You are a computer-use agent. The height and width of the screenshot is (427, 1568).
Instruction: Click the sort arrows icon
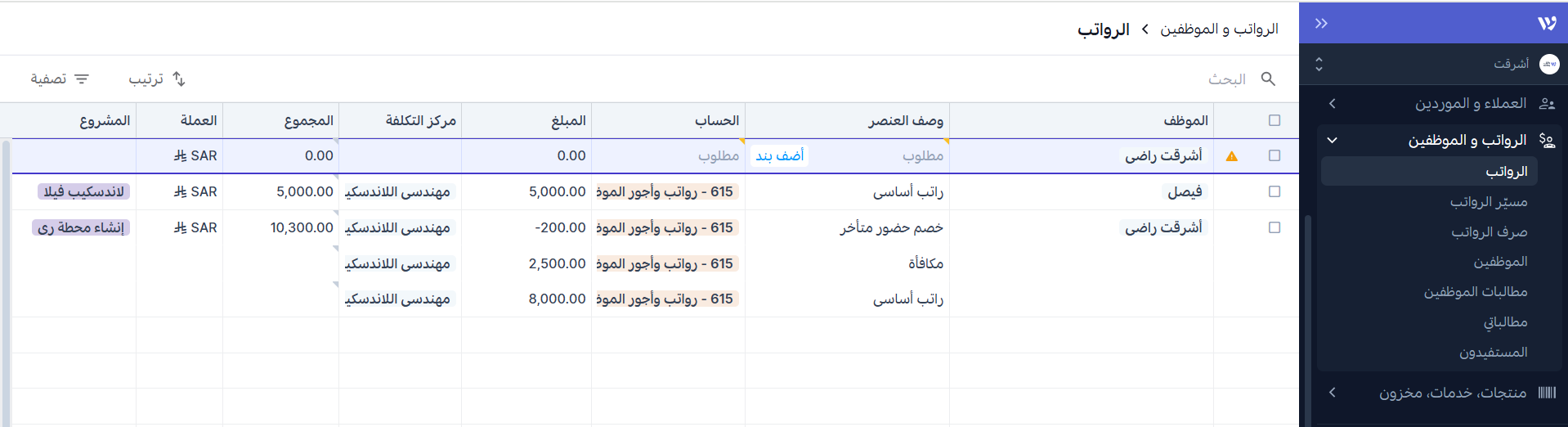[x=179, y=79]
